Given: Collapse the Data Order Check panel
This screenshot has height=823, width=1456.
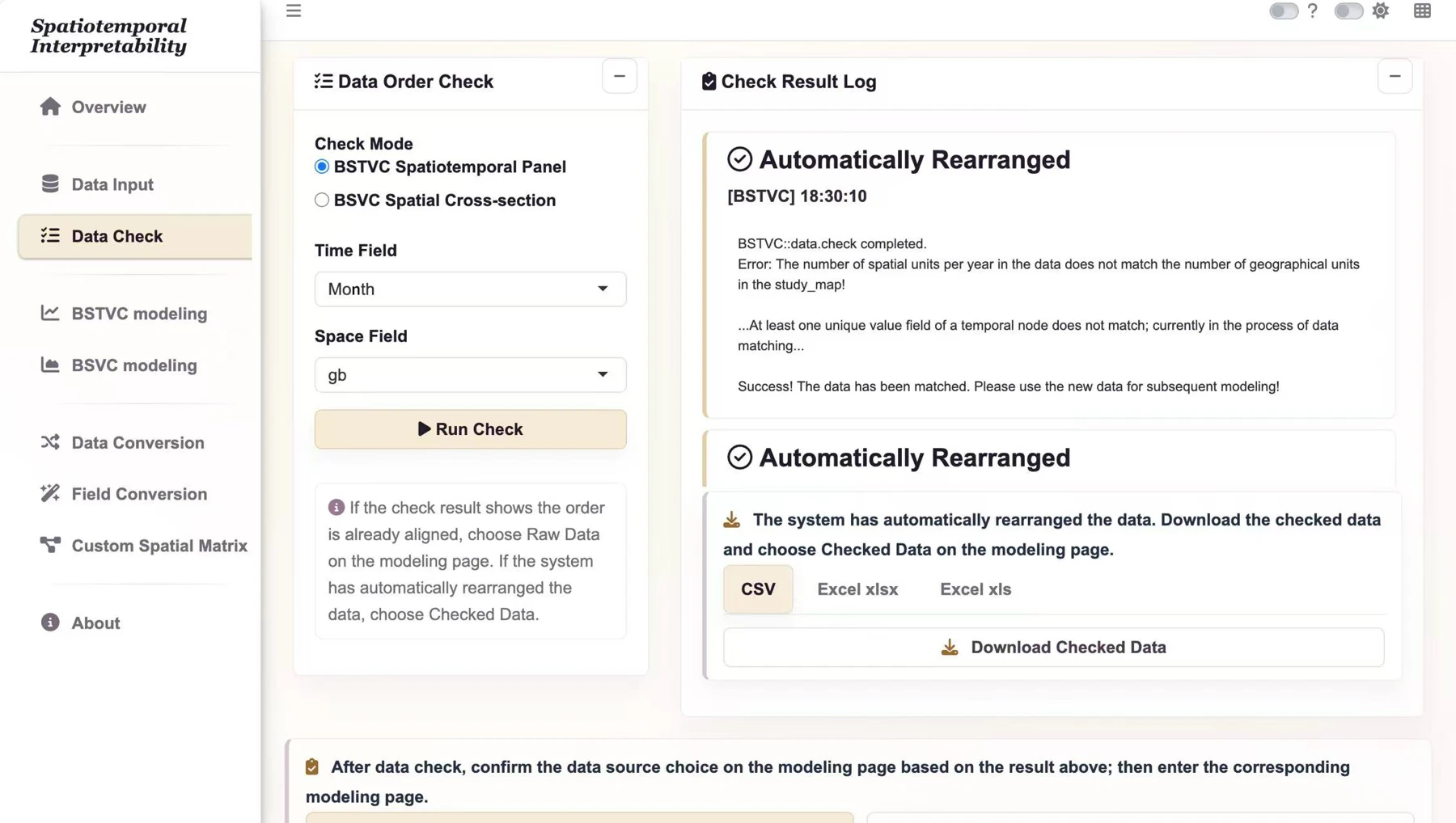Looking at the screenshot, I should [620, 76].
